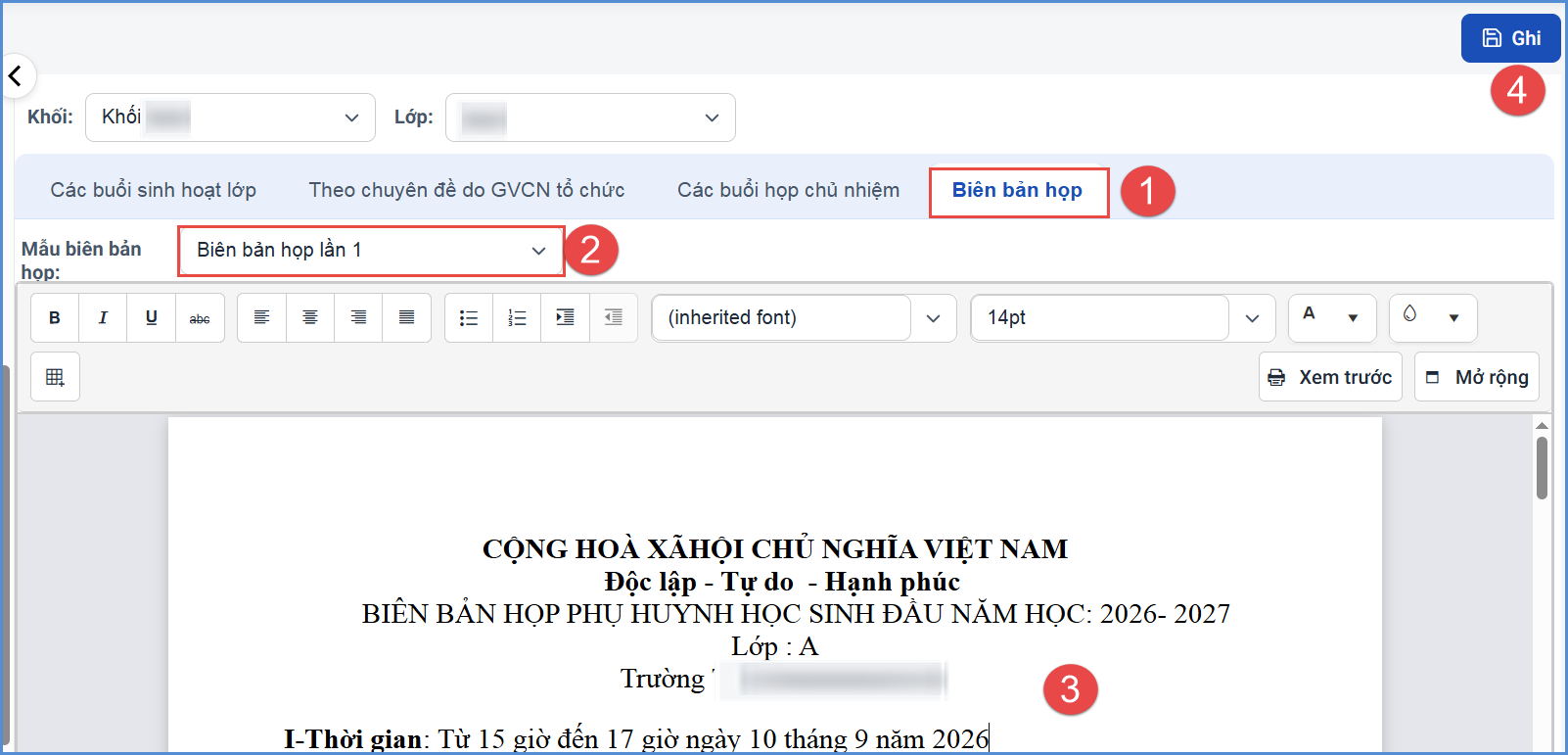
Task: Open the Lớp class dropdown
Action: (x=590, y=118)
